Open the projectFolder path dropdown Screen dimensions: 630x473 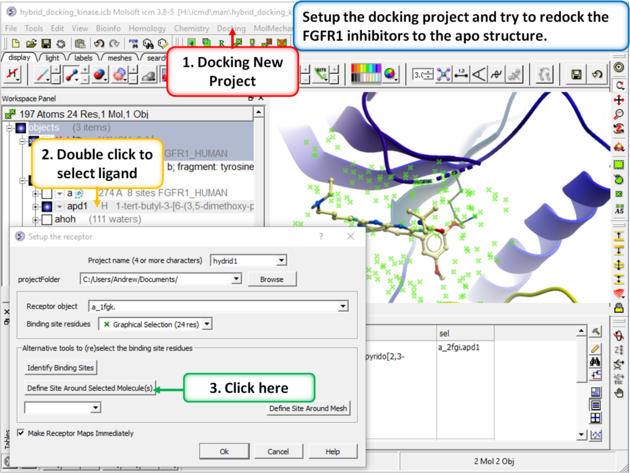(x=236, y=279)
